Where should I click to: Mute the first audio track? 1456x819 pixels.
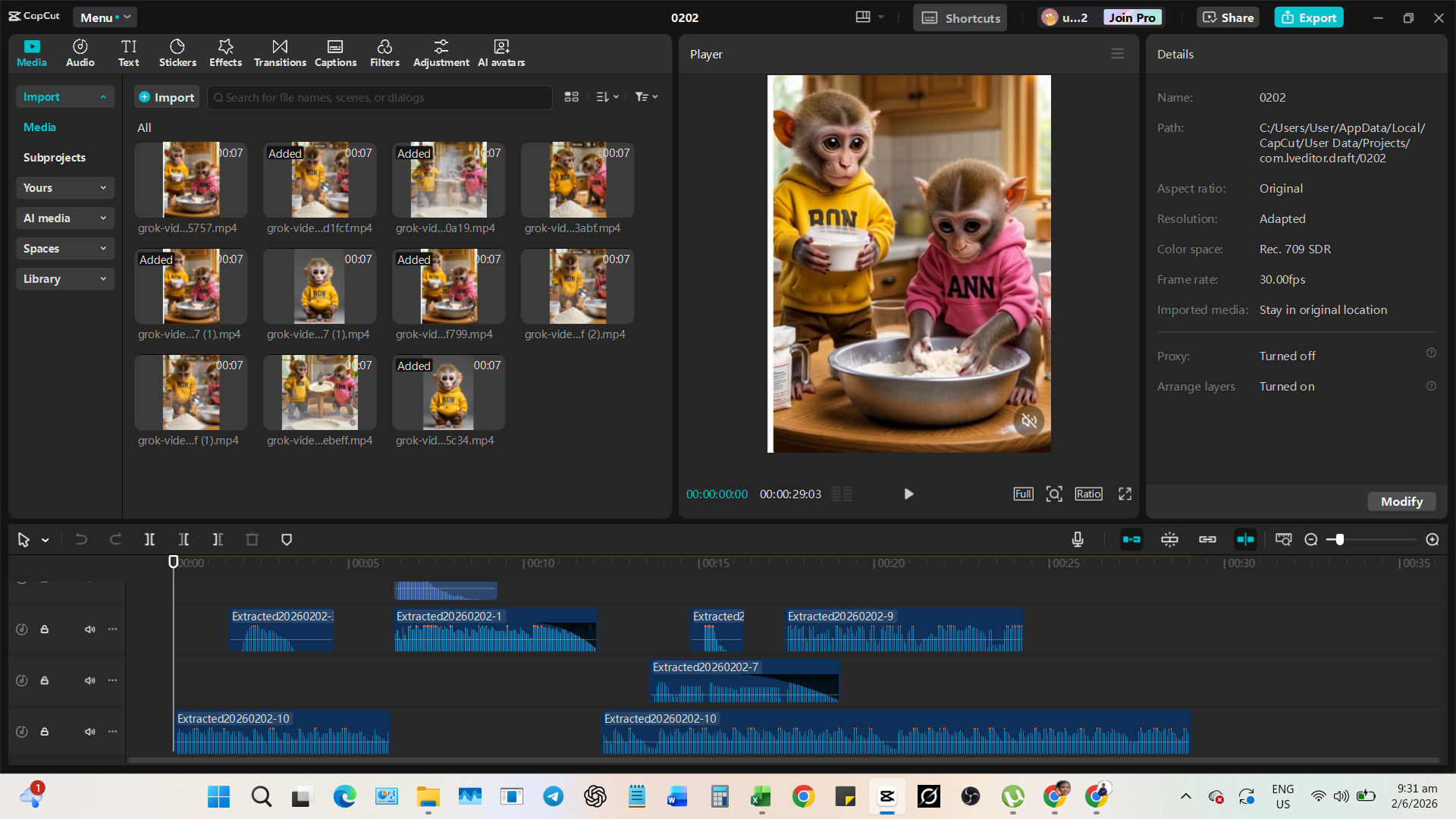pyautogui.click(x=89, y=629)
